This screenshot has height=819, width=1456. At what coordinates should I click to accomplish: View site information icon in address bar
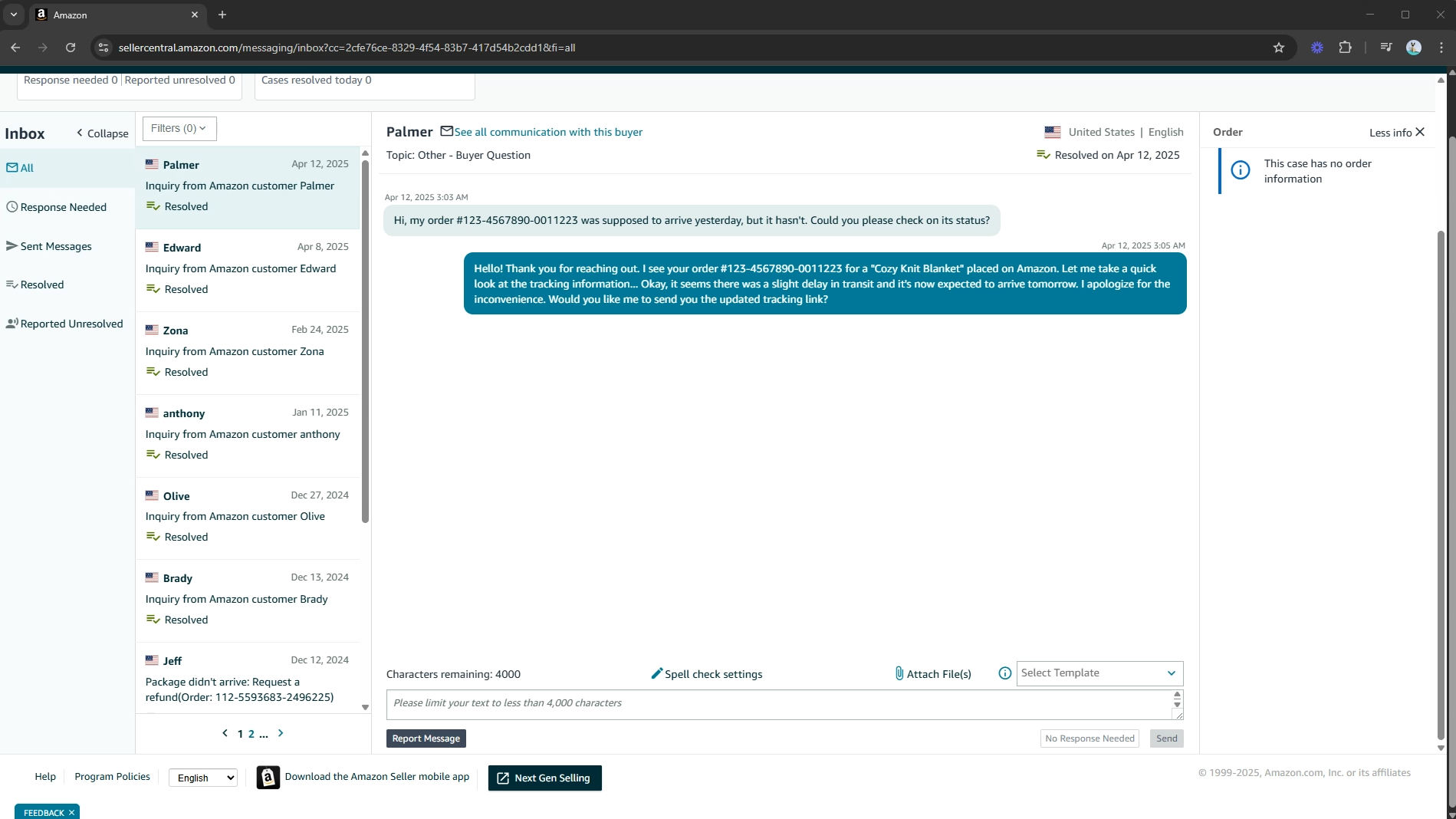[104, 48]
